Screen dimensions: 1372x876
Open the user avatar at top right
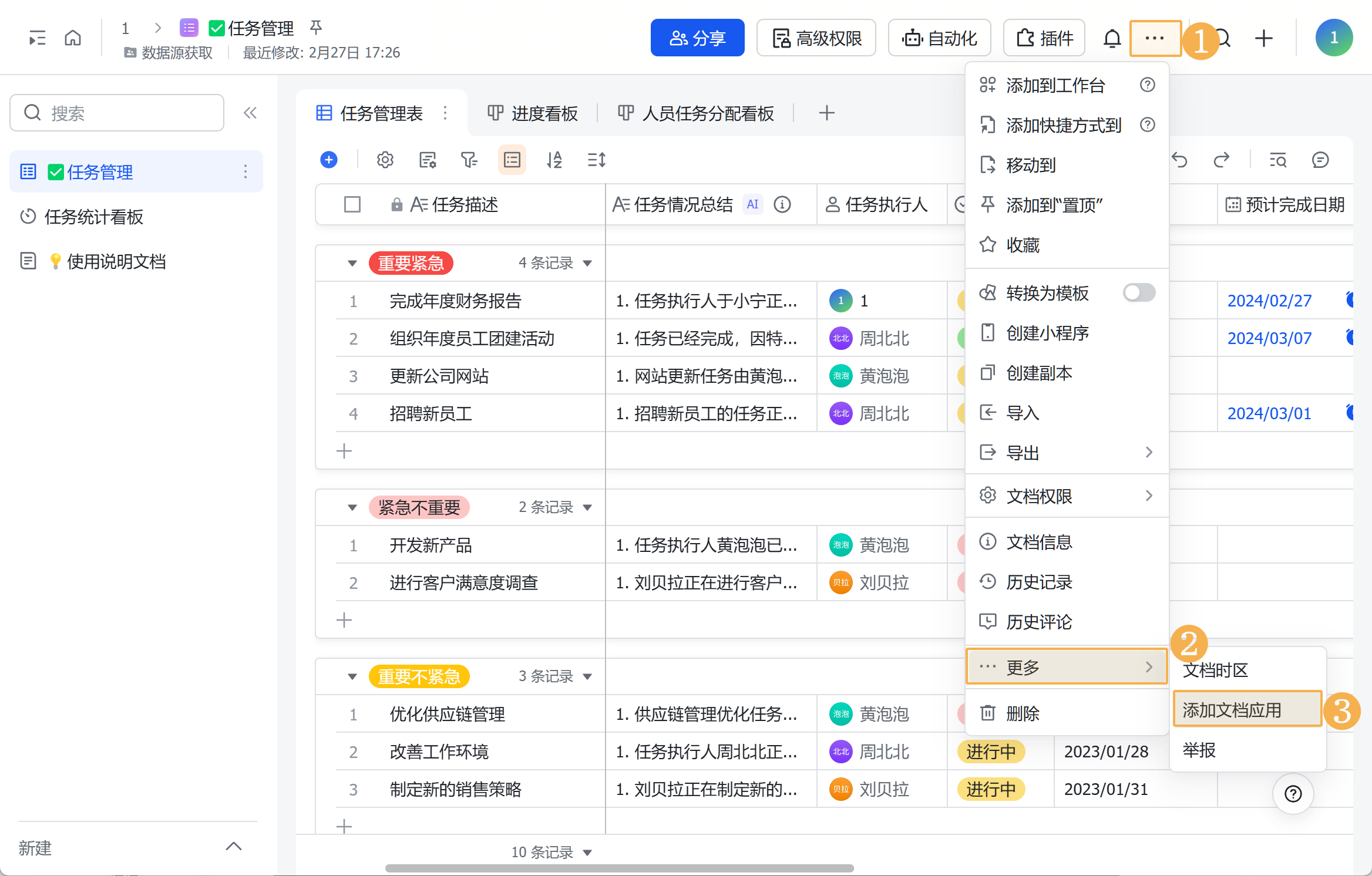coord(1334,38)
